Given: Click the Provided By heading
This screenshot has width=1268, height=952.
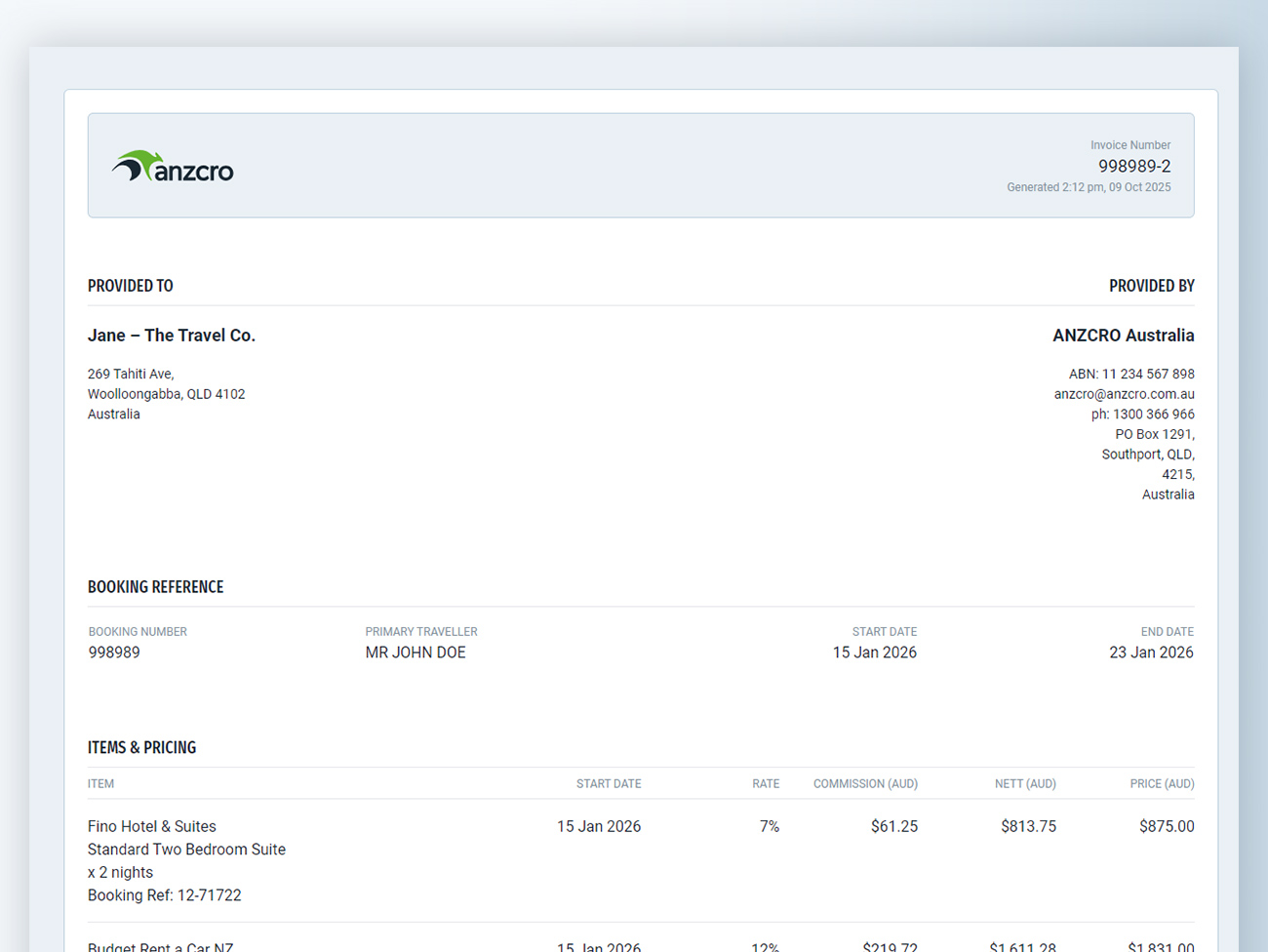Looking at the screenshot, I should click(x=1151, y=286).
